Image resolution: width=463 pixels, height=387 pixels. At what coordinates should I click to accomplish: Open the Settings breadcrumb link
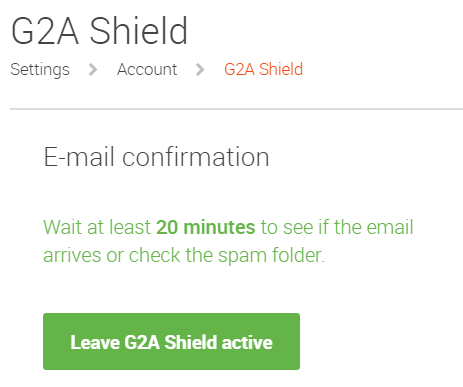pos(40,70)
